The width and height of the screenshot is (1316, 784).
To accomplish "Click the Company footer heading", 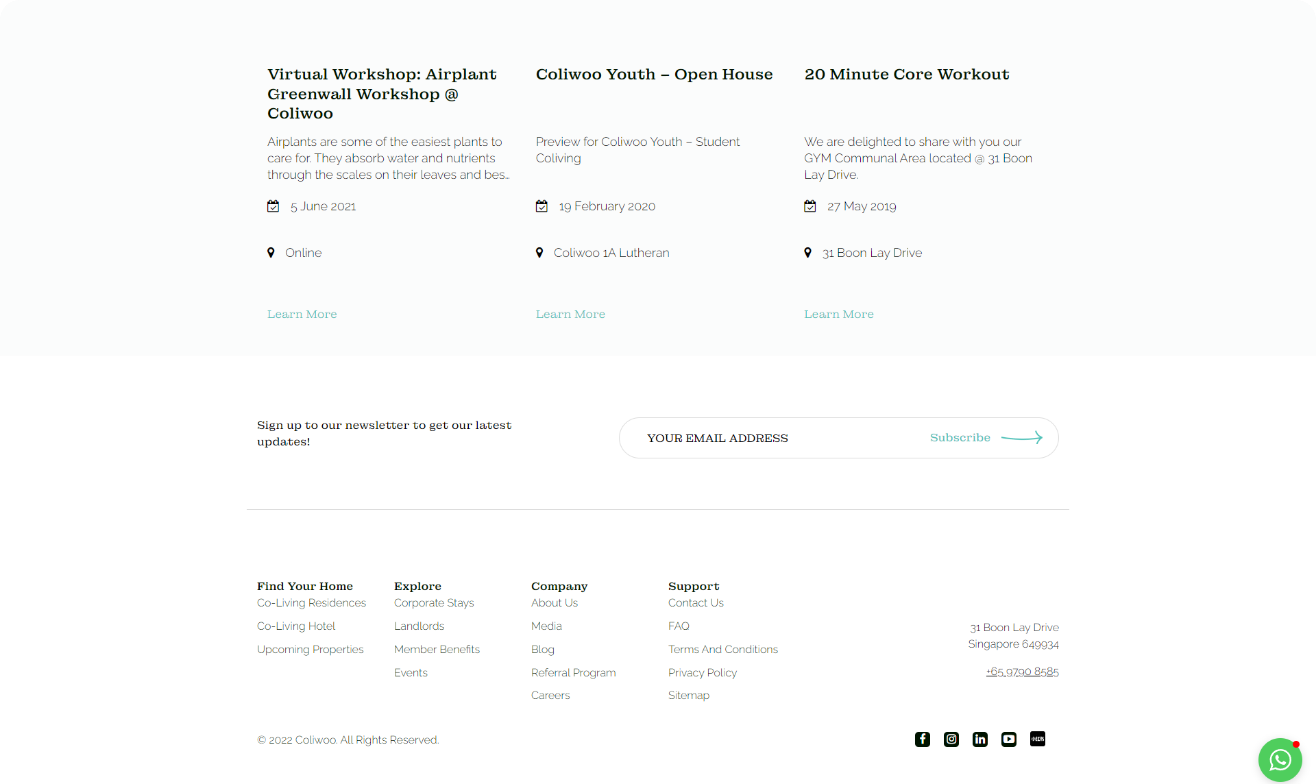I will coord(559,586).
